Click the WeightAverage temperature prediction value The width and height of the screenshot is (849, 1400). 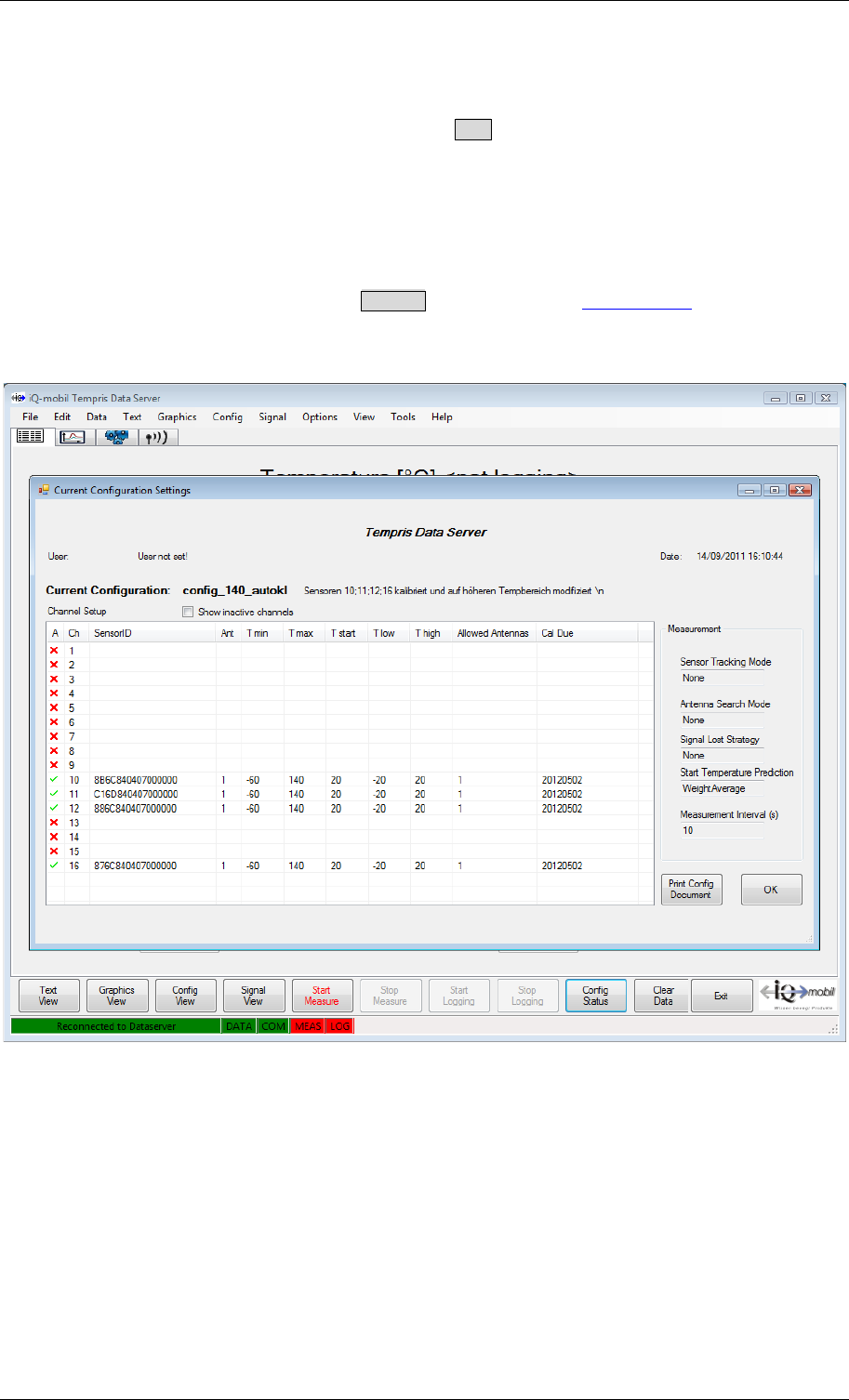(x=721, y=788)
